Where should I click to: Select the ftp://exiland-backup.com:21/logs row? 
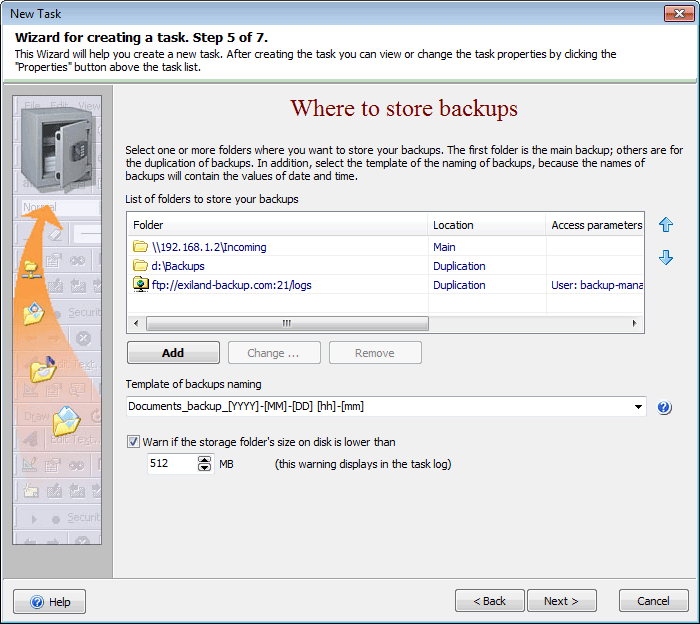pyautogui.click(x=386, y=285)
